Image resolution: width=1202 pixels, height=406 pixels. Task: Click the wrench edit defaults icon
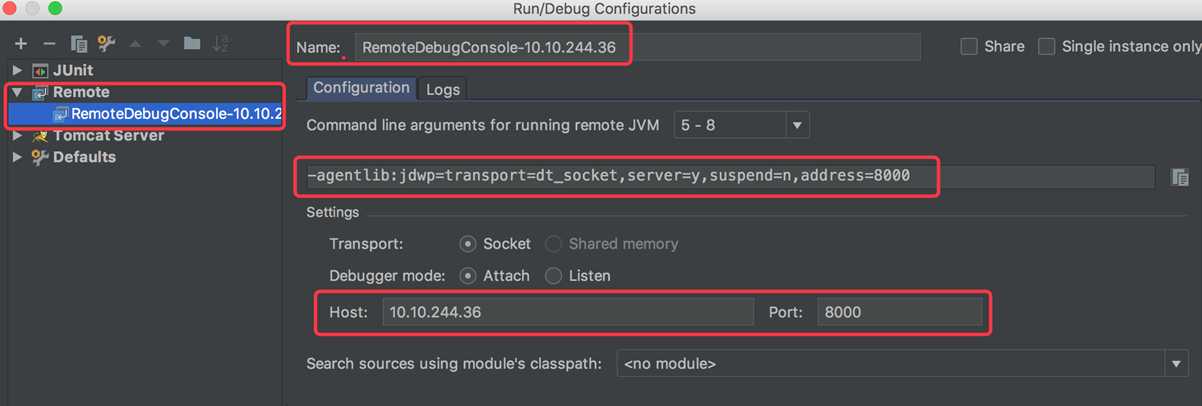(x=106, y=44)
